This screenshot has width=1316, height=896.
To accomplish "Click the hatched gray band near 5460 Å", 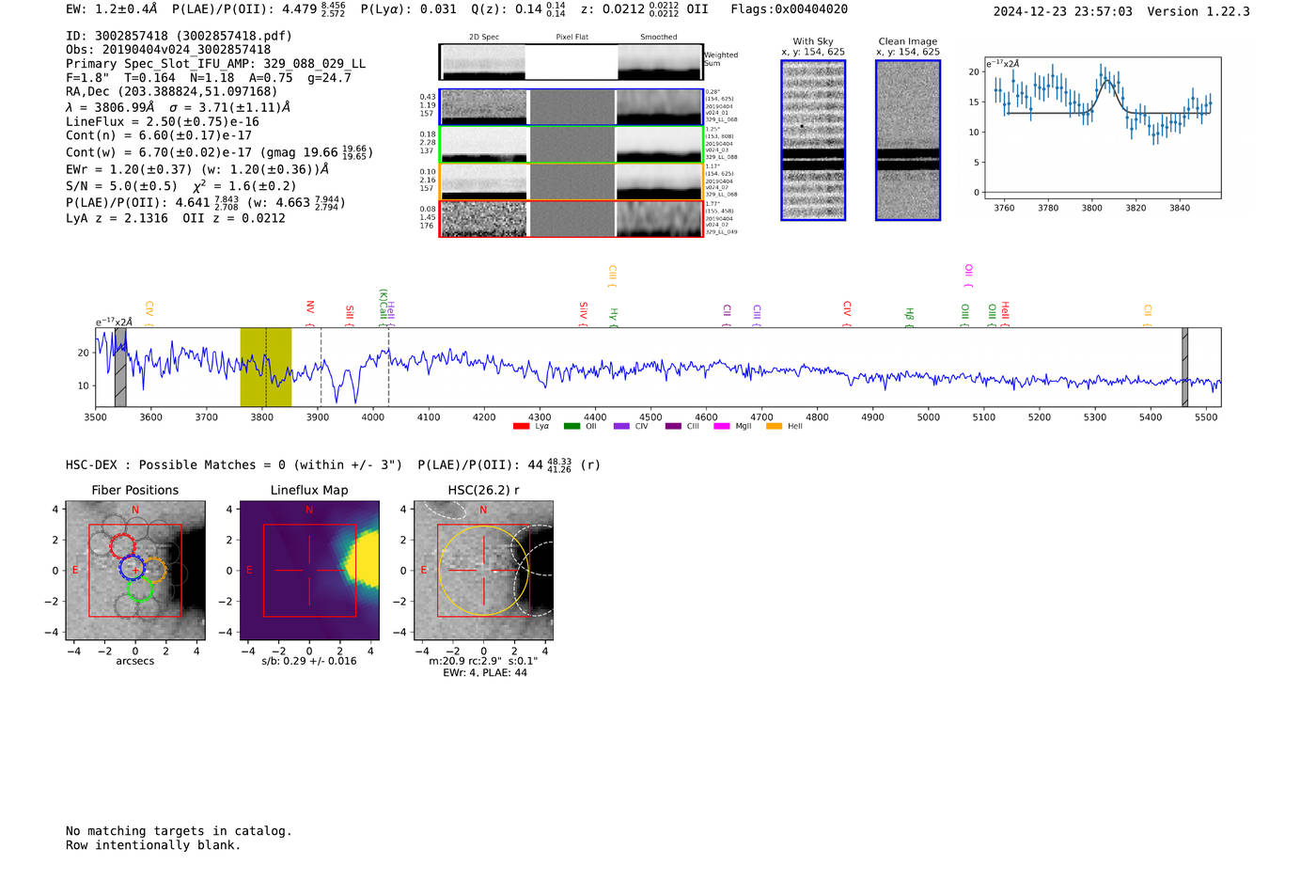I will (x=1184, y=367).
